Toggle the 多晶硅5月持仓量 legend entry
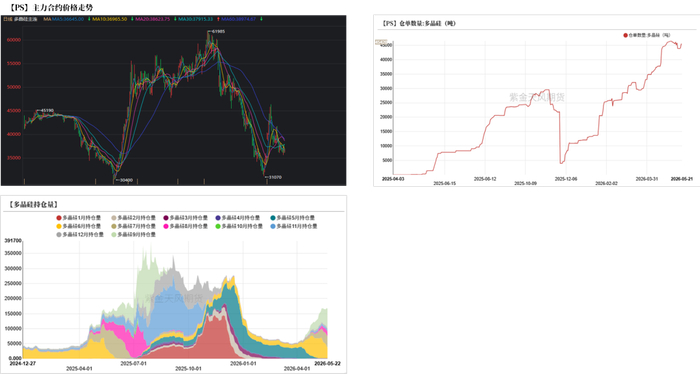Image resolution: width=700 pixels, height=374 pixels. click(292, 218)
